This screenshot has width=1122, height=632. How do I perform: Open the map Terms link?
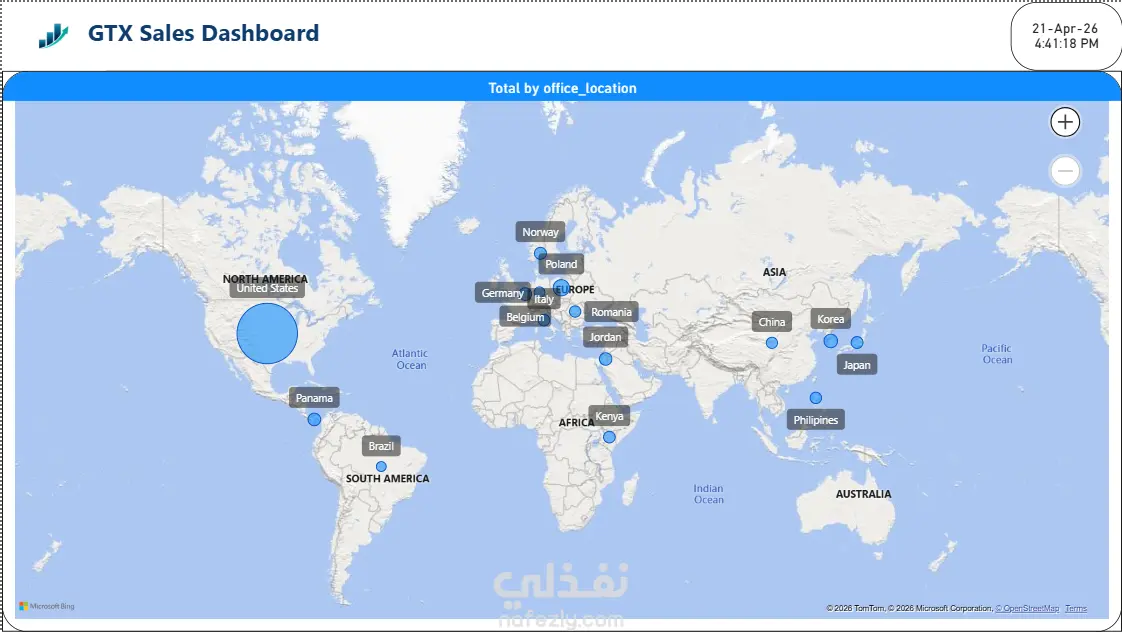(x=1075, y=608)
